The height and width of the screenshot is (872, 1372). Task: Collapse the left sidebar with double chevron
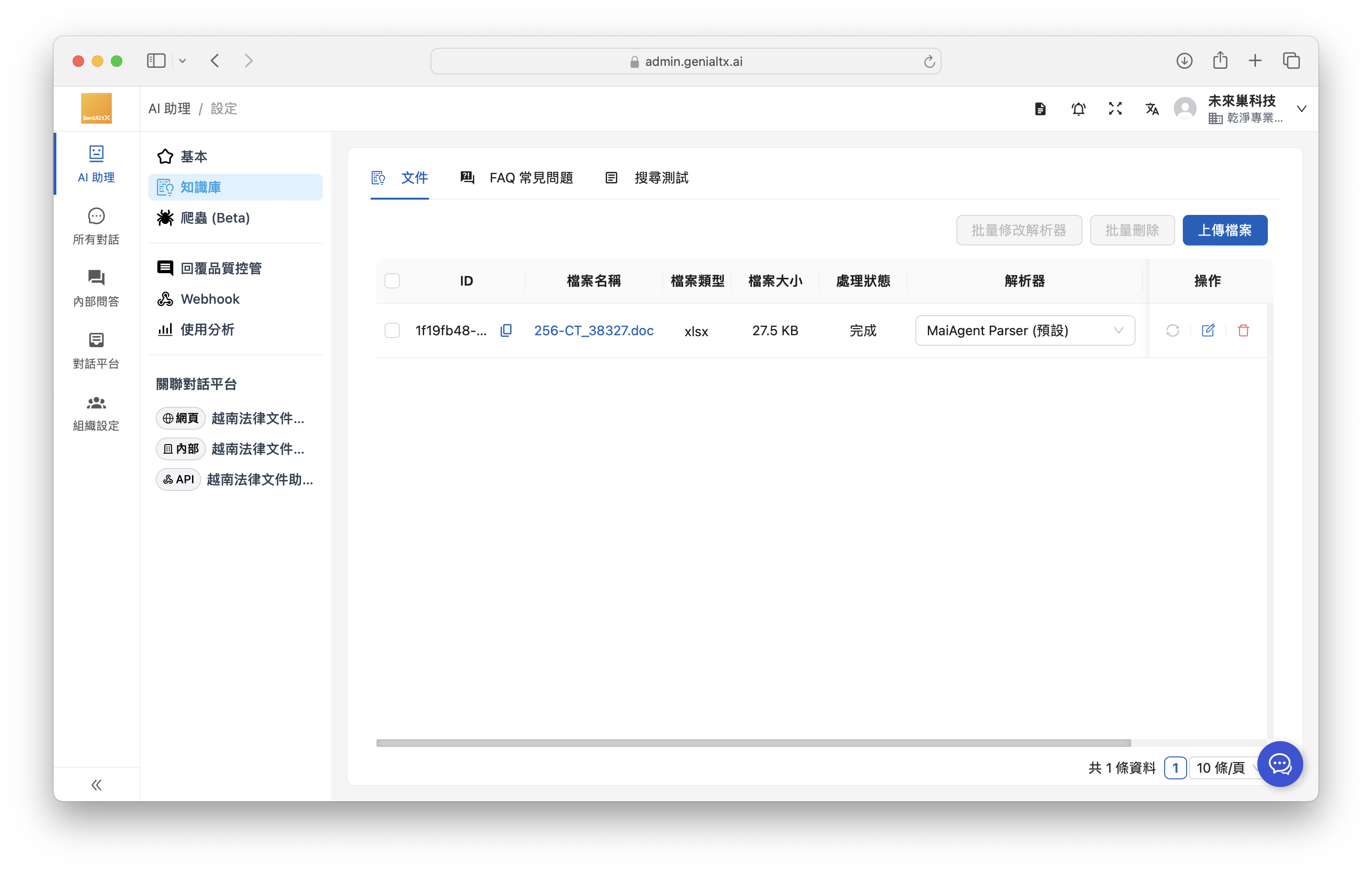[96, 785]
